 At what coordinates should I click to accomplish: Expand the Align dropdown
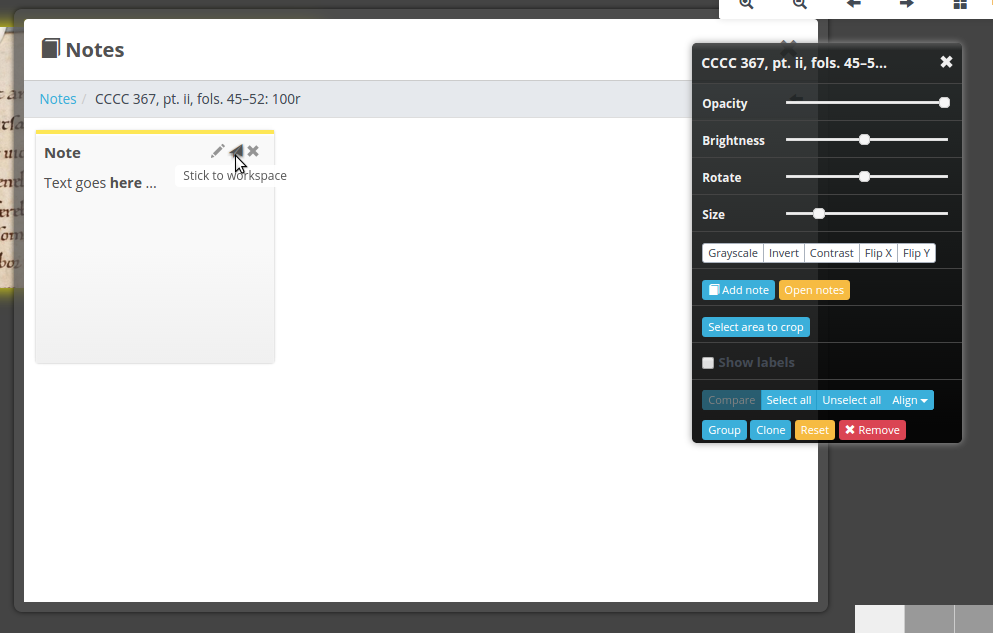(910, 400)
